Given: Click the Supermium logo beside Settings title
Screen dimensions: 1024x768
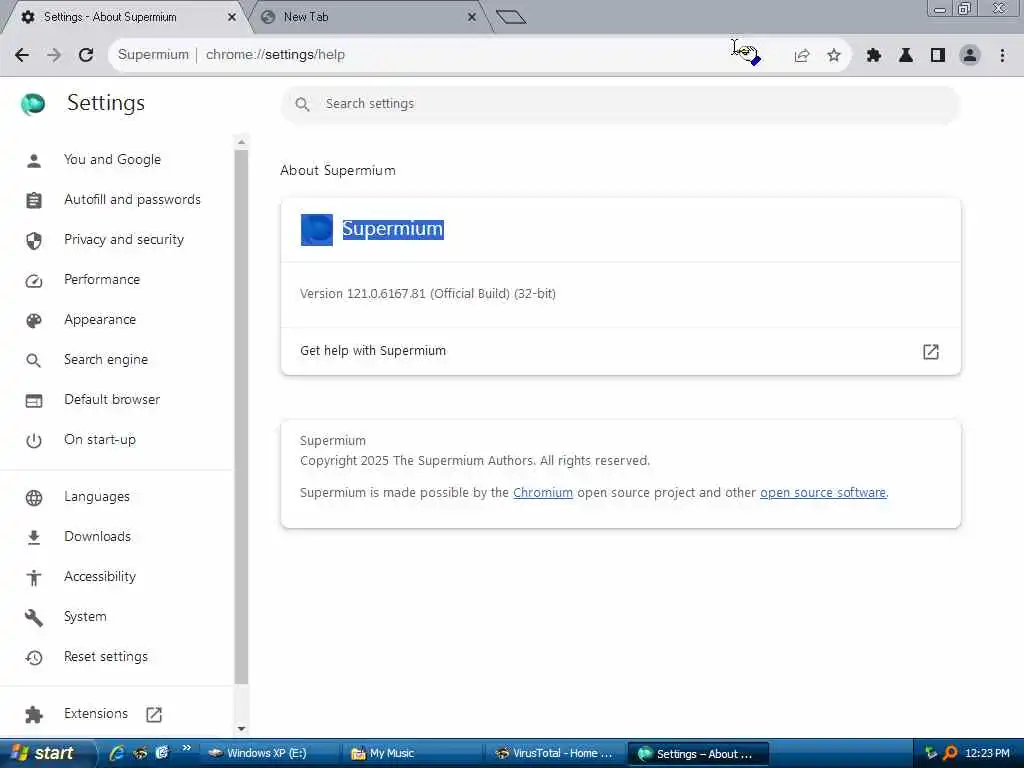Looking at the screenshot, I should coord(33,104).
